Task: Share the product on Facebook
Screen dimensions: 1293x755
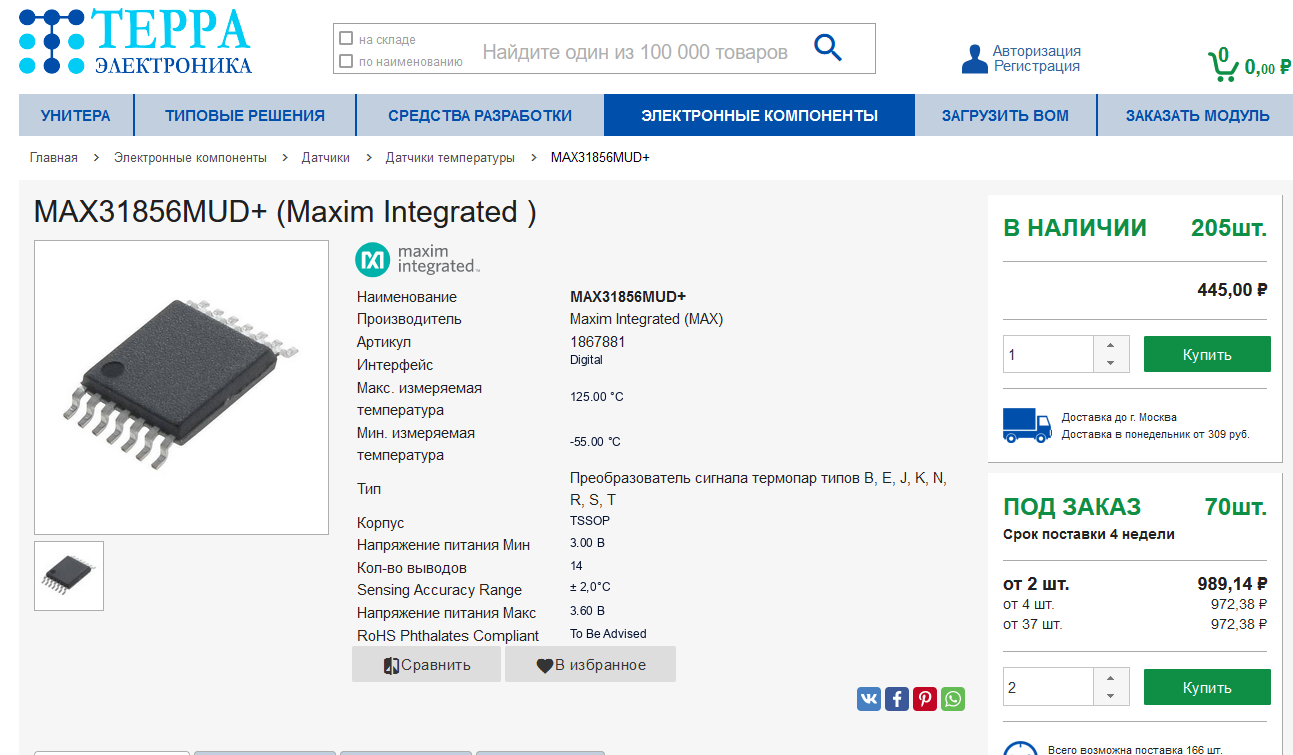Action: 897,699
